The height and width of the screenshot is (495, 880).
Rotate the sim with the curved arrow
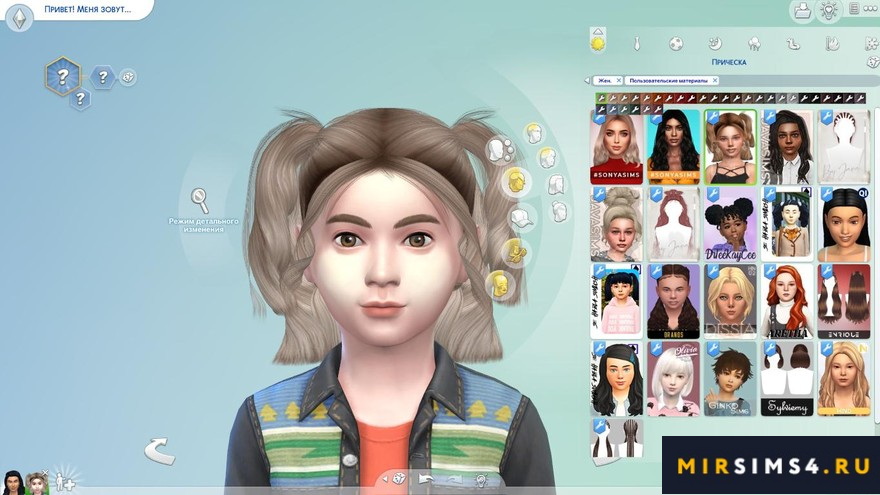pos(159,451)
